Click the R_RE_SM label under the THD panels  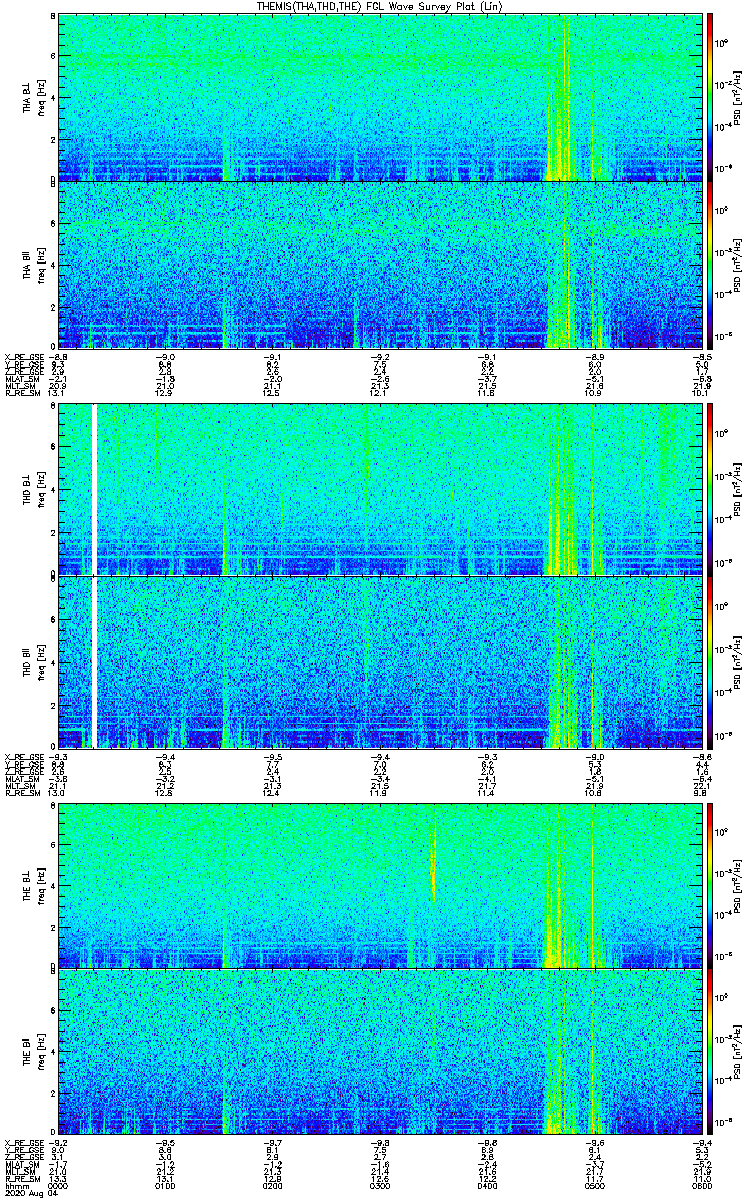pos(20,793)
